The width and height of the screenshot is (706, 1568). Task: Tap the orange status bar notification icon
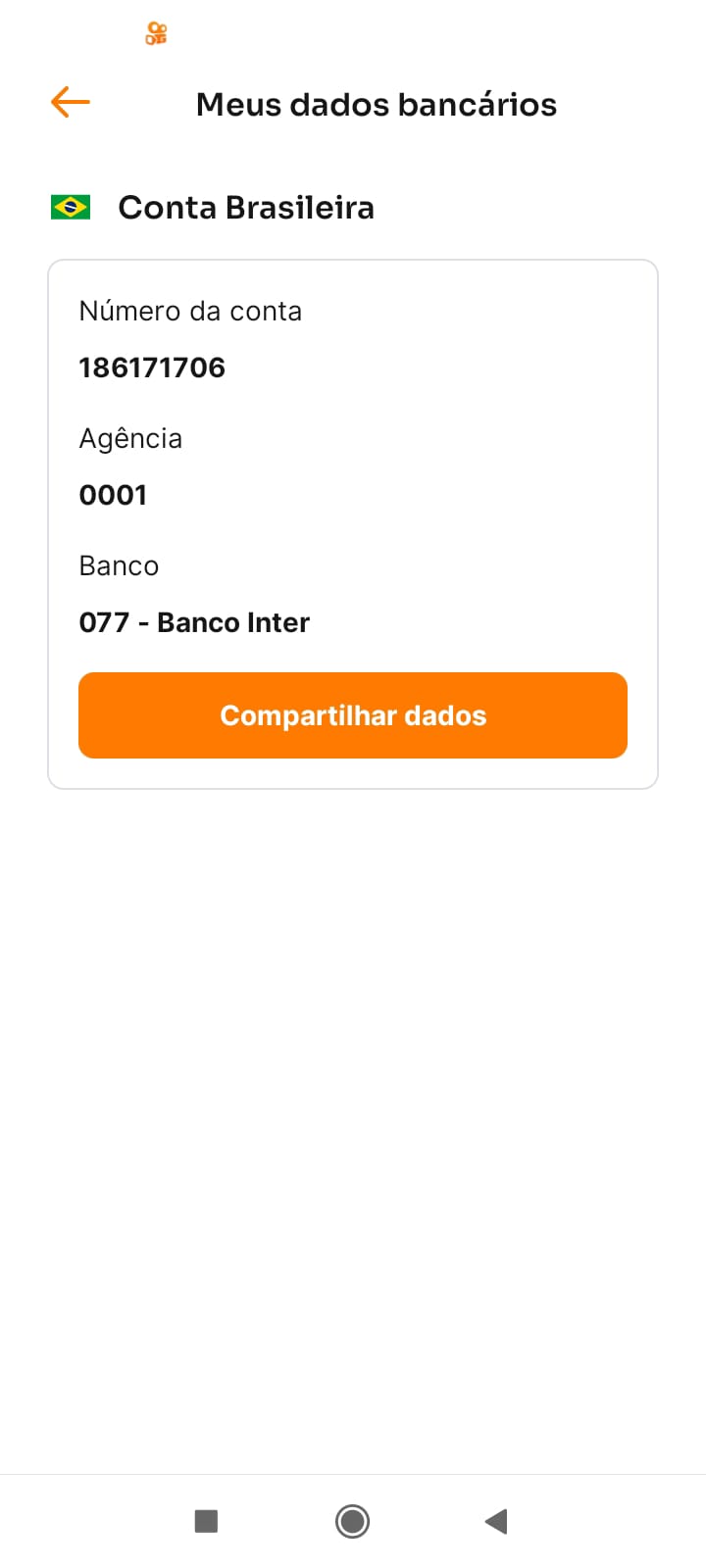pyautogui.click(x=156, y=34)
